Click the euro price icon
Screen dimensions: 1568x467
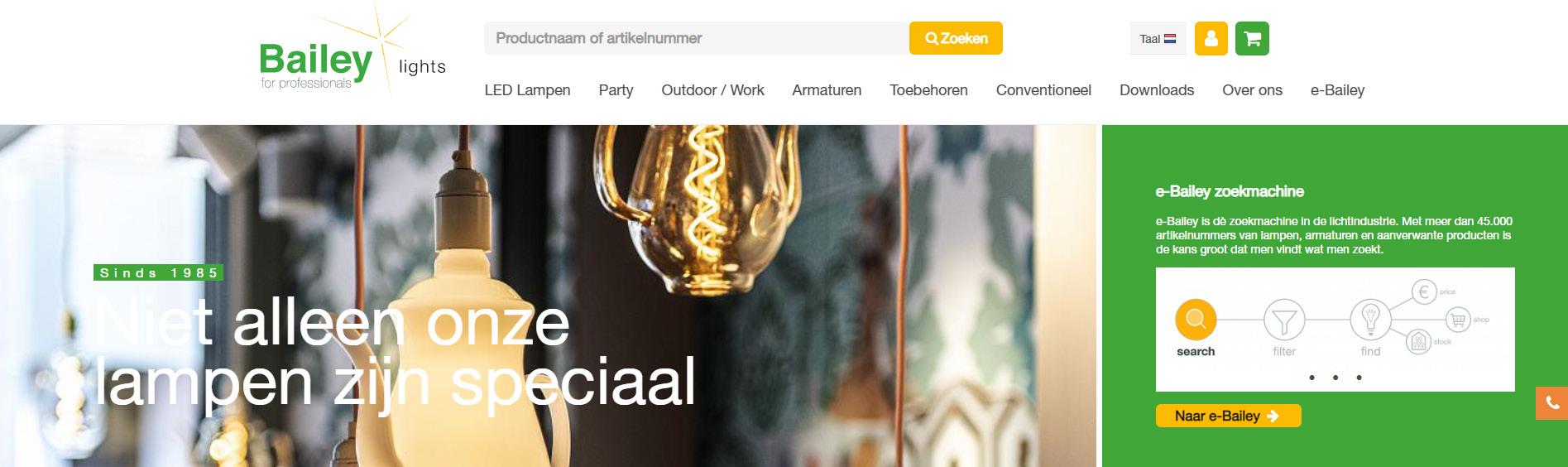(1424, 292)
